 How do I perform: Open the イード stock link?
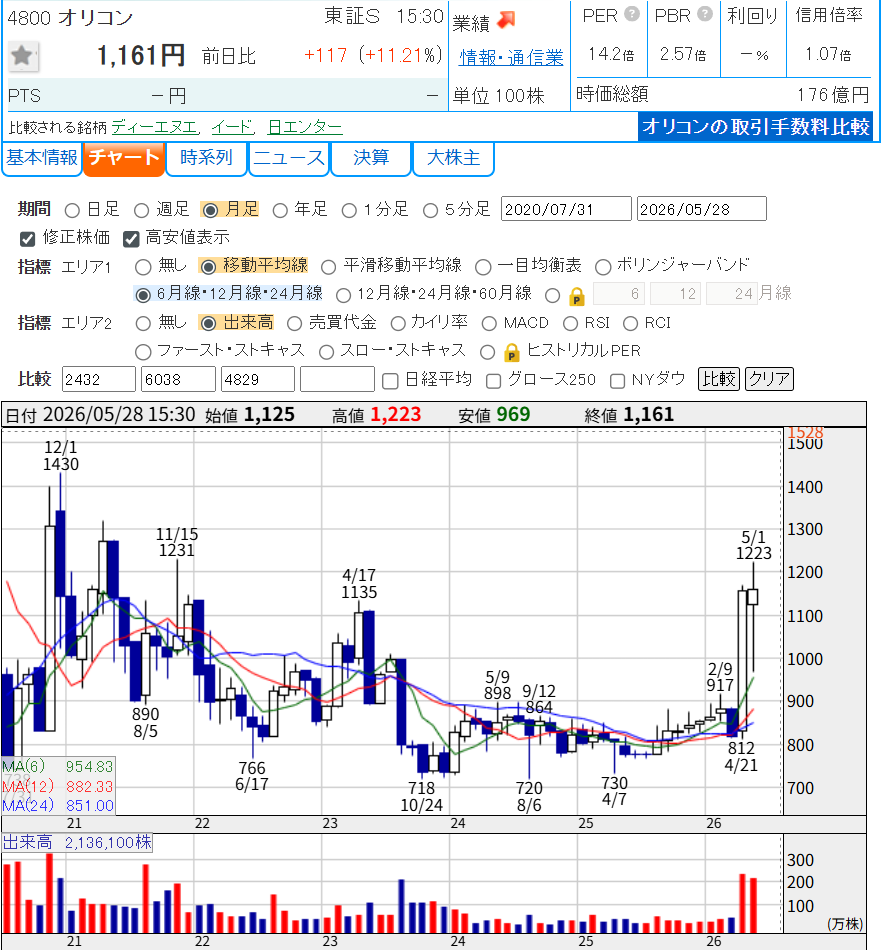click(x=233, y=127)
